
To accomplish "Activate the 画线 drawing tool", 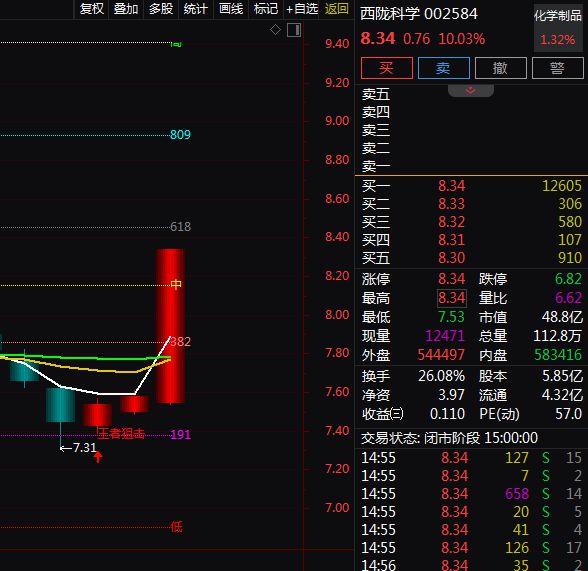I will pyautogui.click(x=231, y=9).
